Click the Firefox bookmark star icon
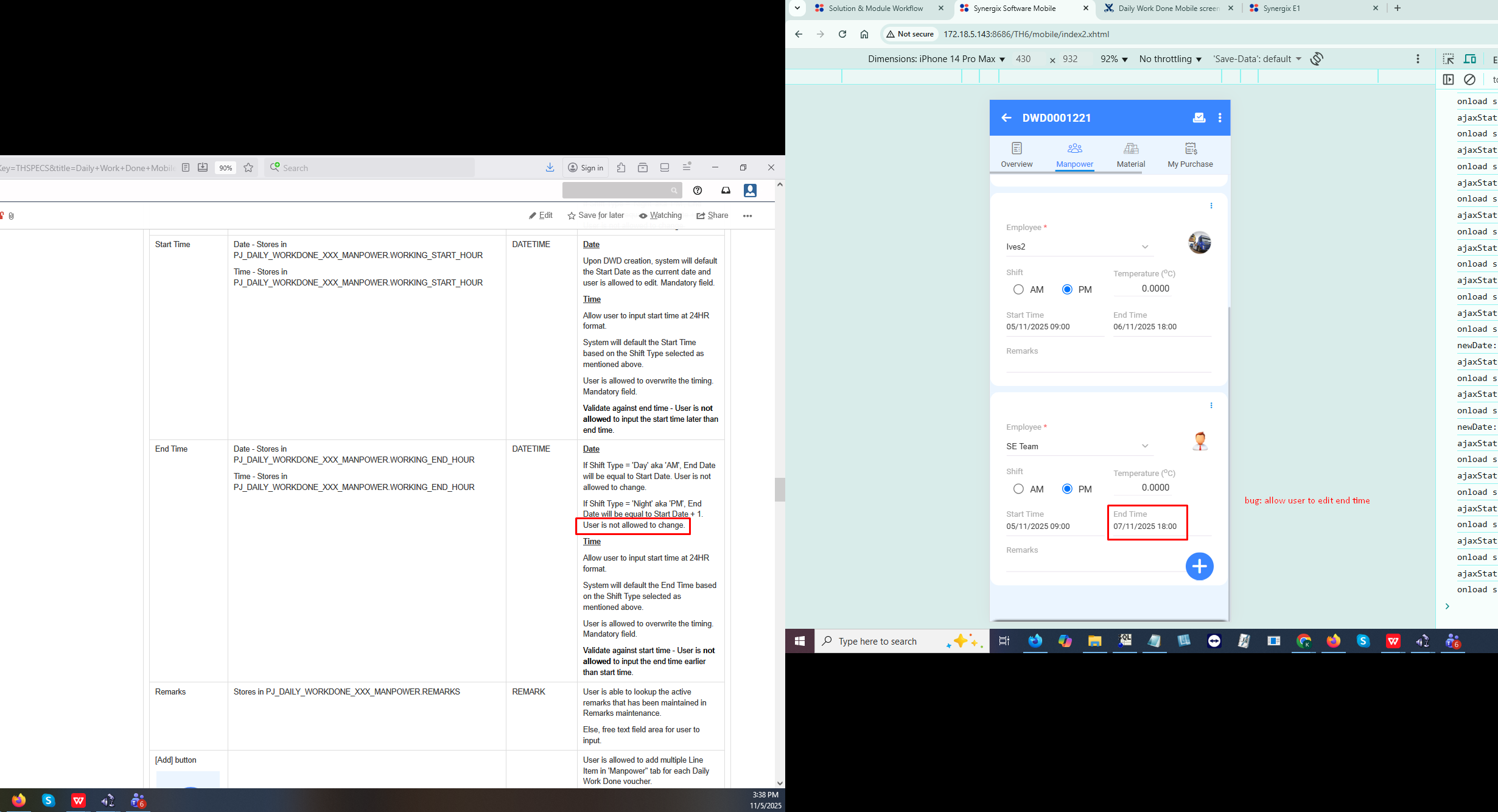 point(248,168)
